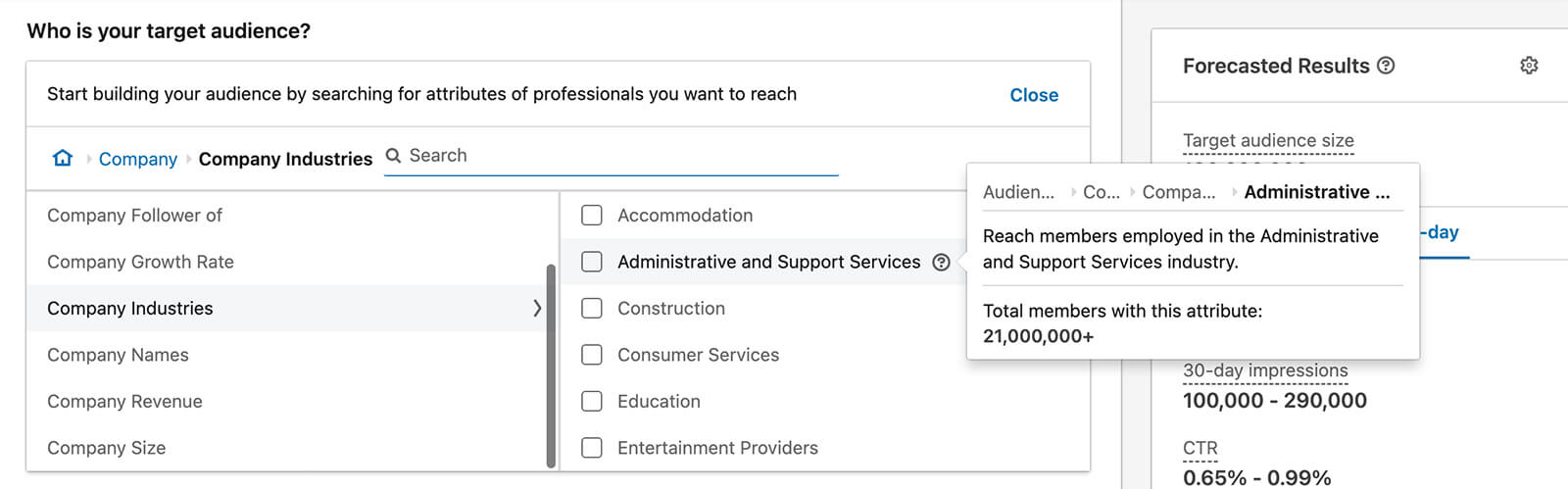Viewport: 1568px width, 489px height.
Task: Close the audience attribute panel
Action: (x=1034, y=95)
